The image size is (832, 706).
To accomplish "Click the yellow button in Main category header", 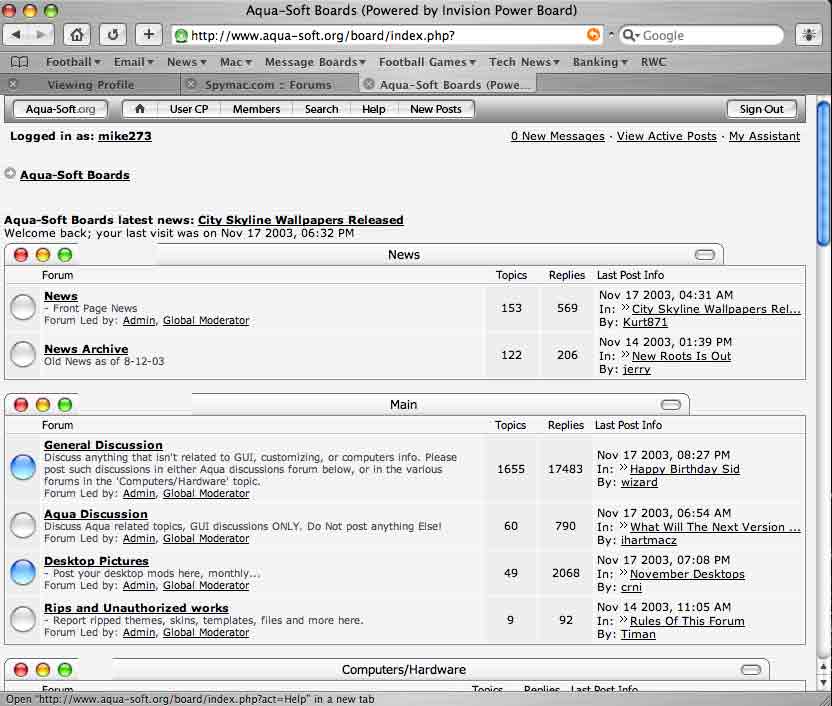I will point(43,405).
